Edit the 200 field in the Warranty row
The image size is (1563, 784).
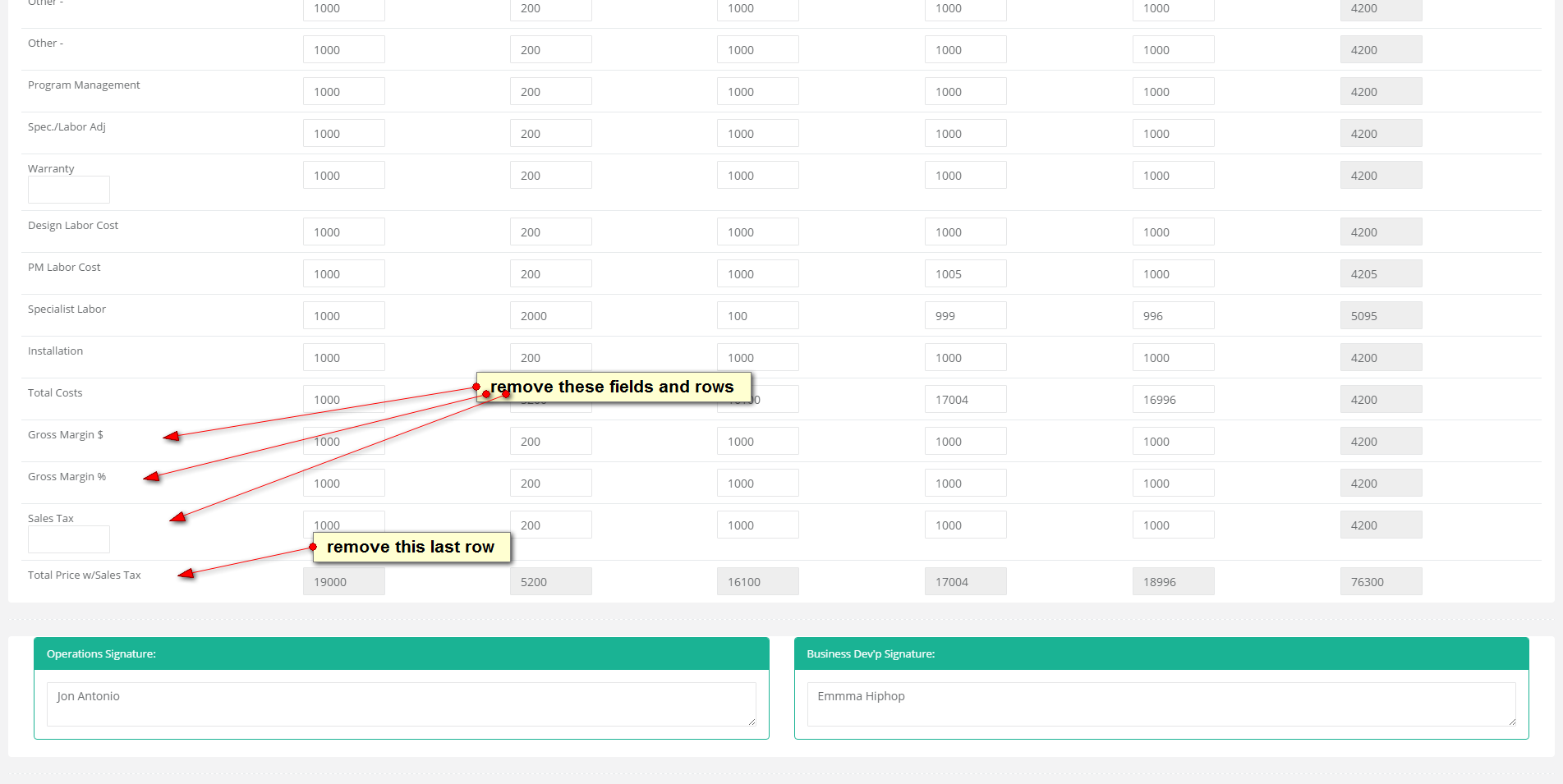click(x=551, y=175)
